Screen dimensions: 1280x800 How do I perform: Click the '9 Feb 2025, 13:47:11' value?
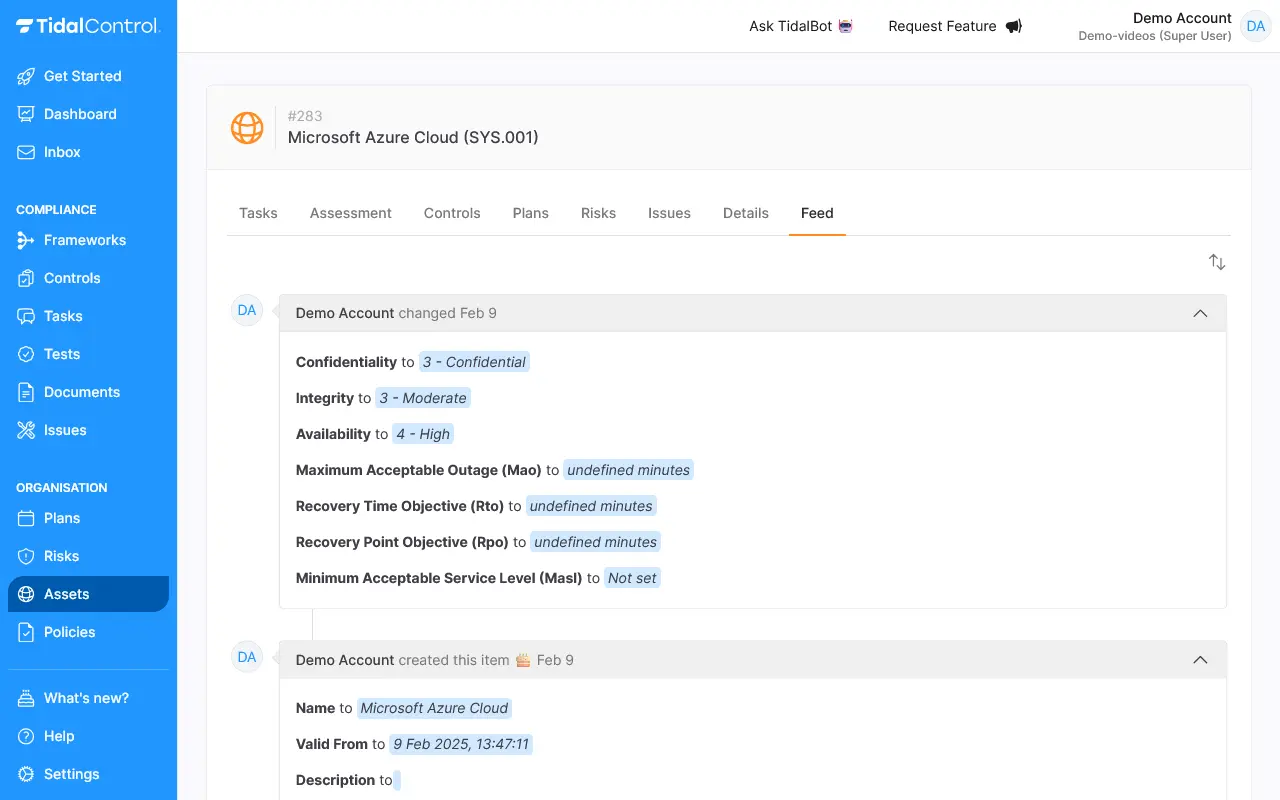(461, 744)
